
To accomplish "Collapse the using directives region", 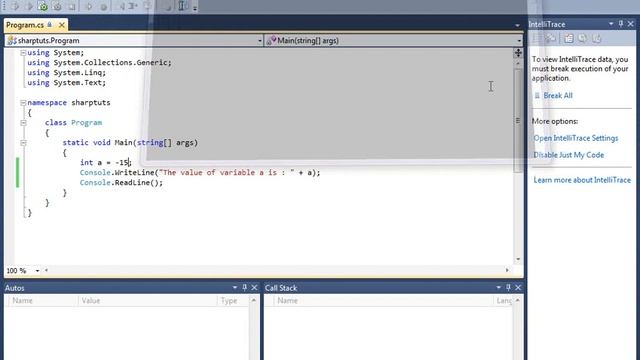I will tap(23, 53).
